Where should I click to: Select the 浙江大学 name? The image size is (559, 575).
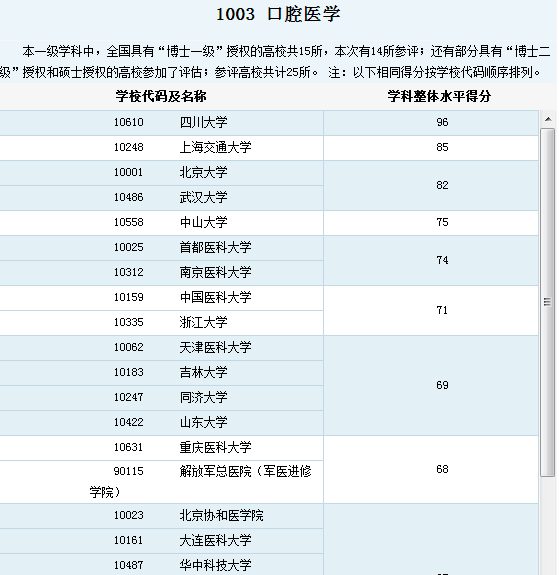point(204,322)
